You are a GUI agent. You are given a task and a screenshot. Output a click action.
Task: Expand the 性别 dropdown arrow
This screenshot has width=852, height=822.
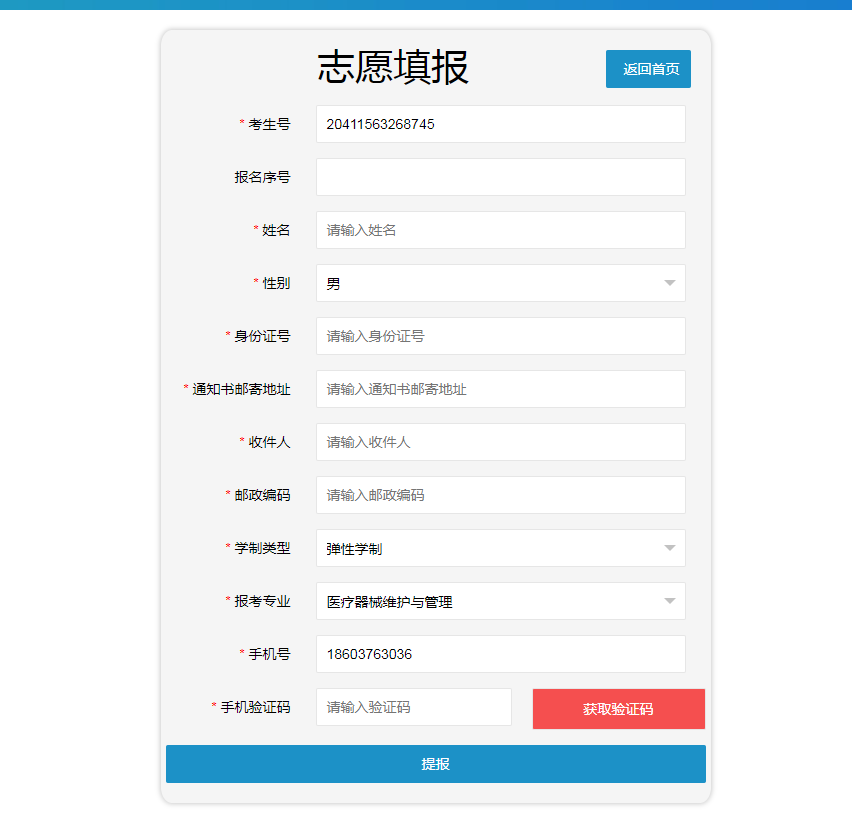[669, 283]
